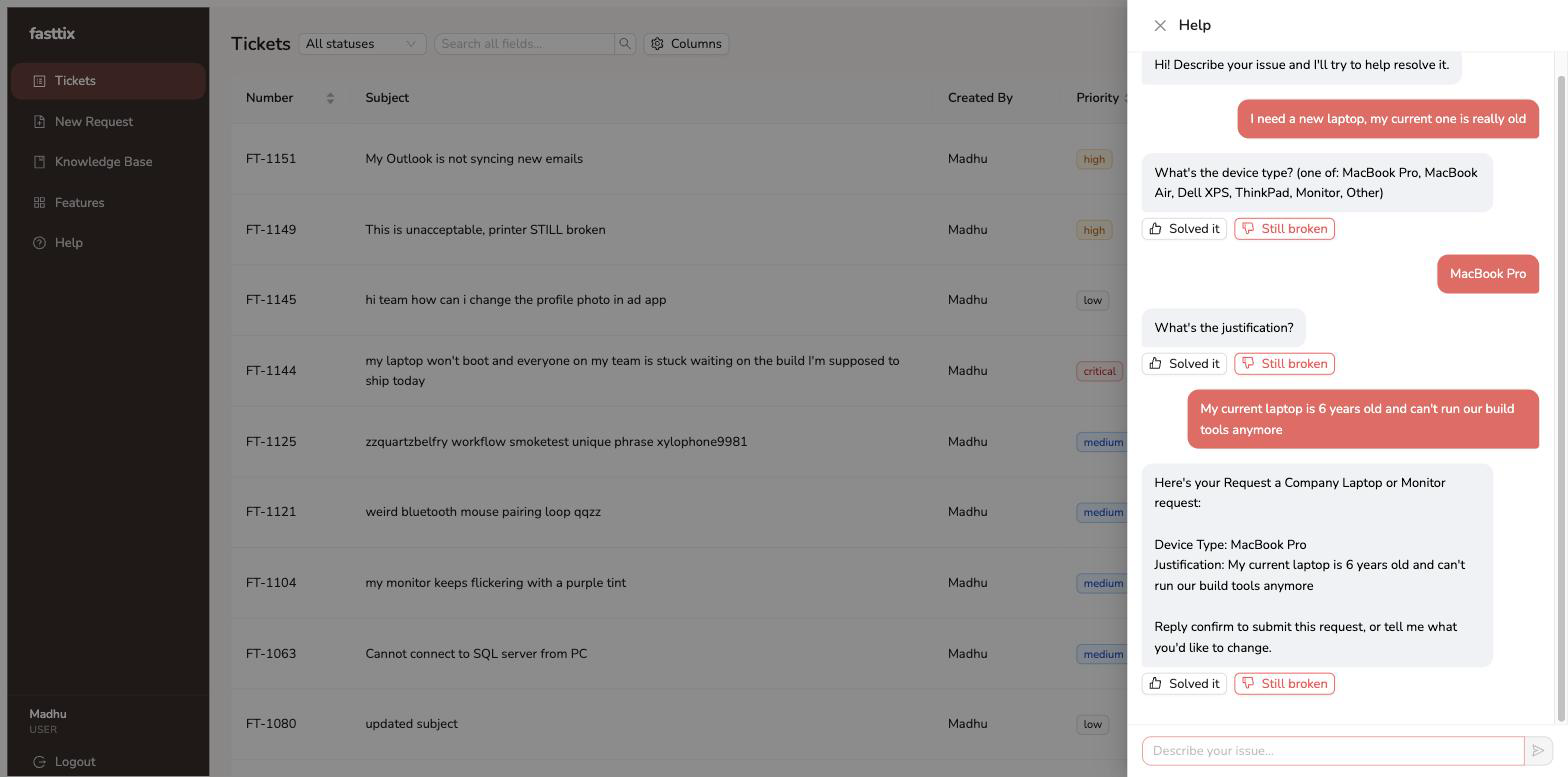Type in the Describe your issue field
Screen dimensions: 1568x777
[x=1333, y=751]
